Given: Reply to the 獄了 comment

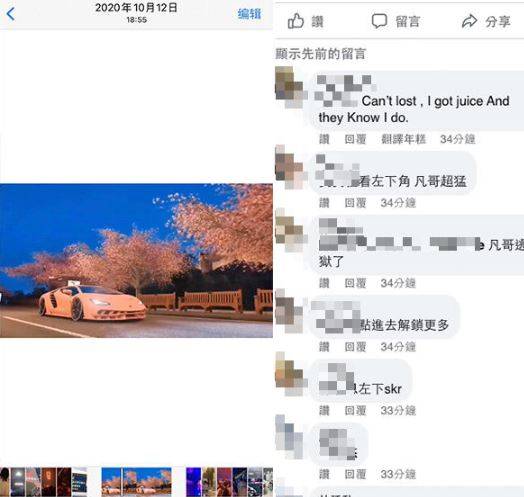Looking at the screenshot, I should coord(355,283).
